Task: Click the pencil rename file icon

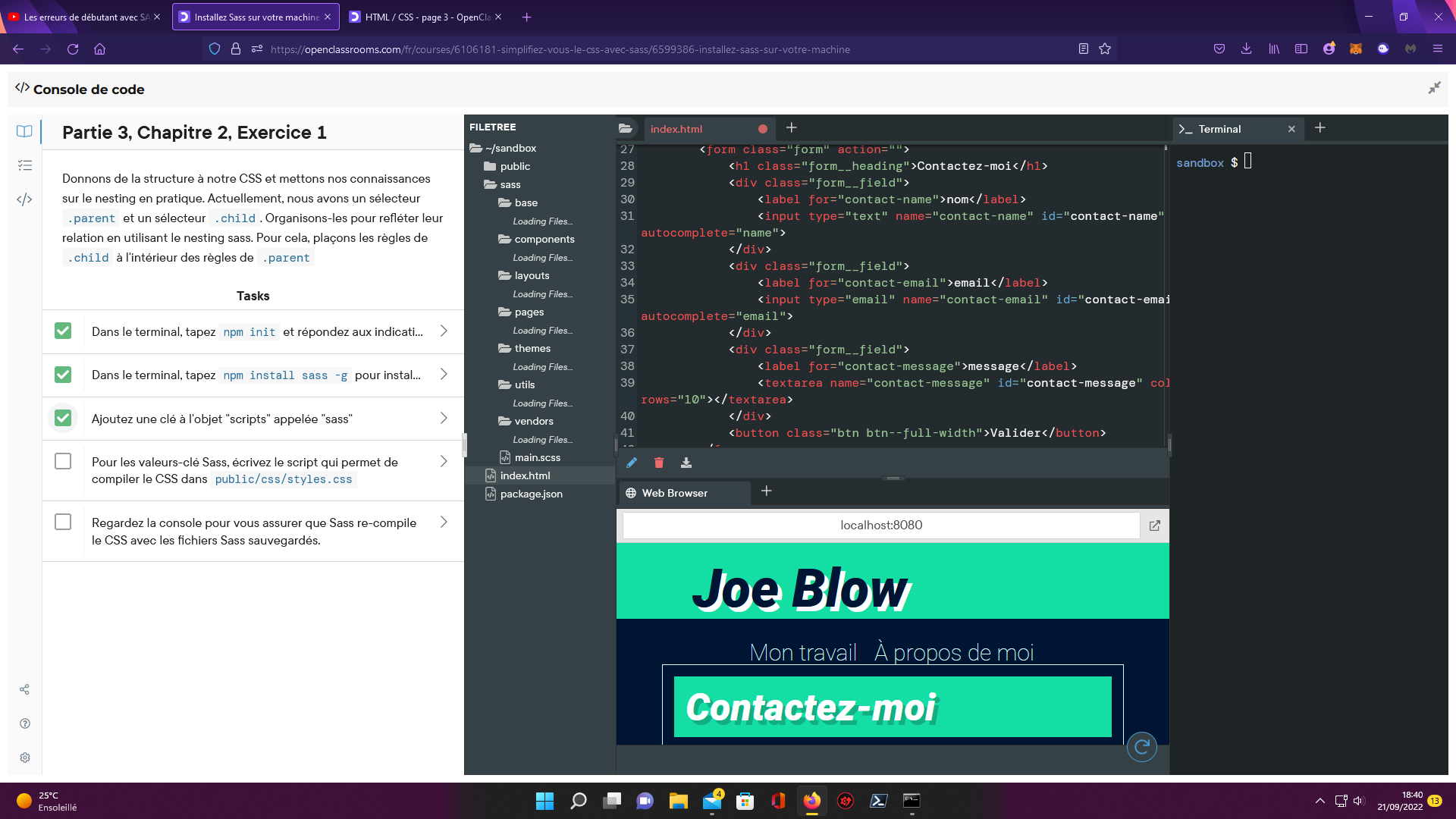Action: tap(631, 463)
